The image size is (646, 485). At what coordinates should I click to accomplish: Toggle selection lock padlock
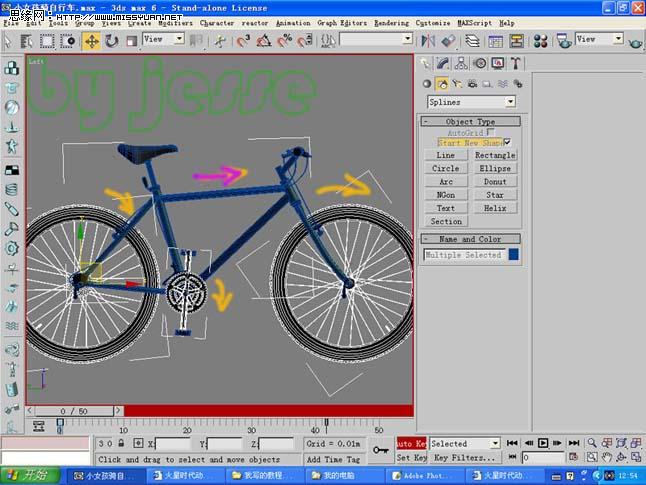(x=121, y=443)
